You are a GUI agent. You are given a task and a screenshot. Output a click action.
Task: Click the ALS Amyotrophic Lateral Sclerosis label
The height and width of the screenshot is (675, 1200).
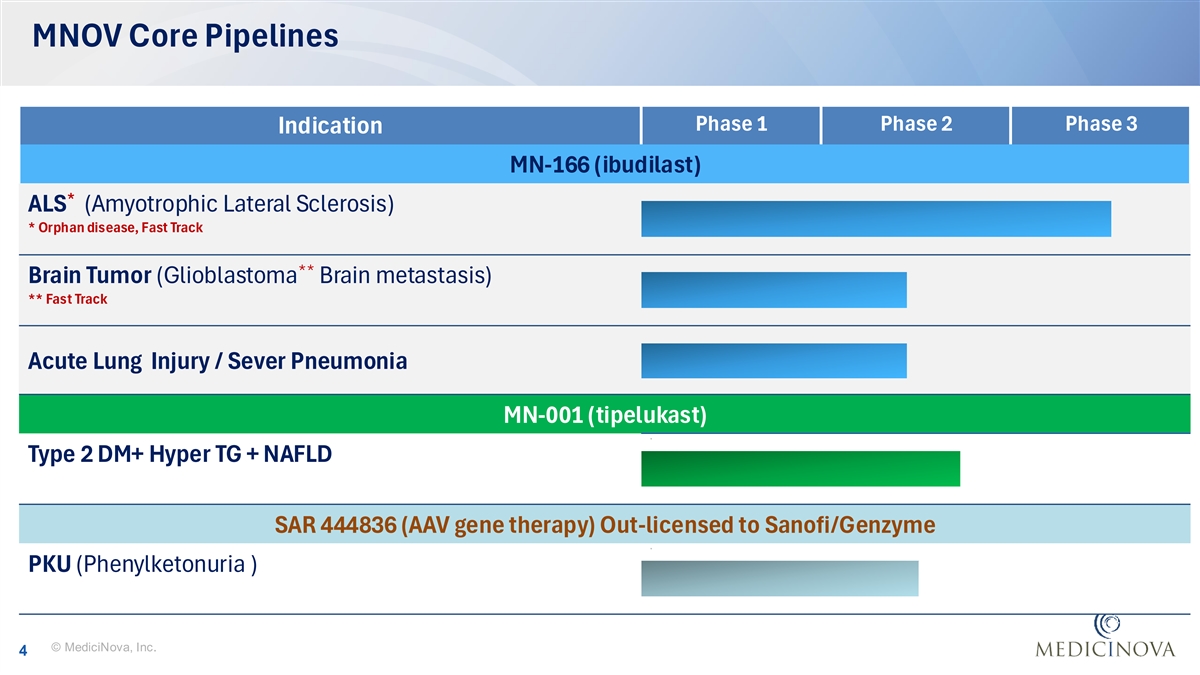point(211,205)
